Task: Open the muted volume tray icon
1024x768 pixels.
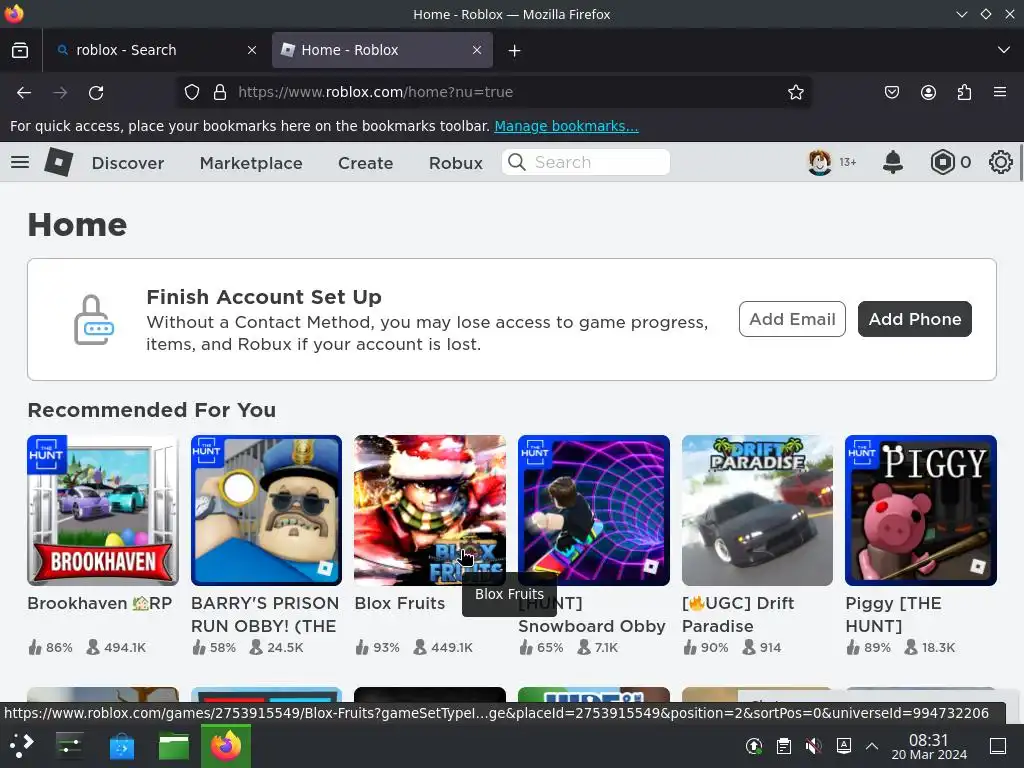Action: (814, 745)
